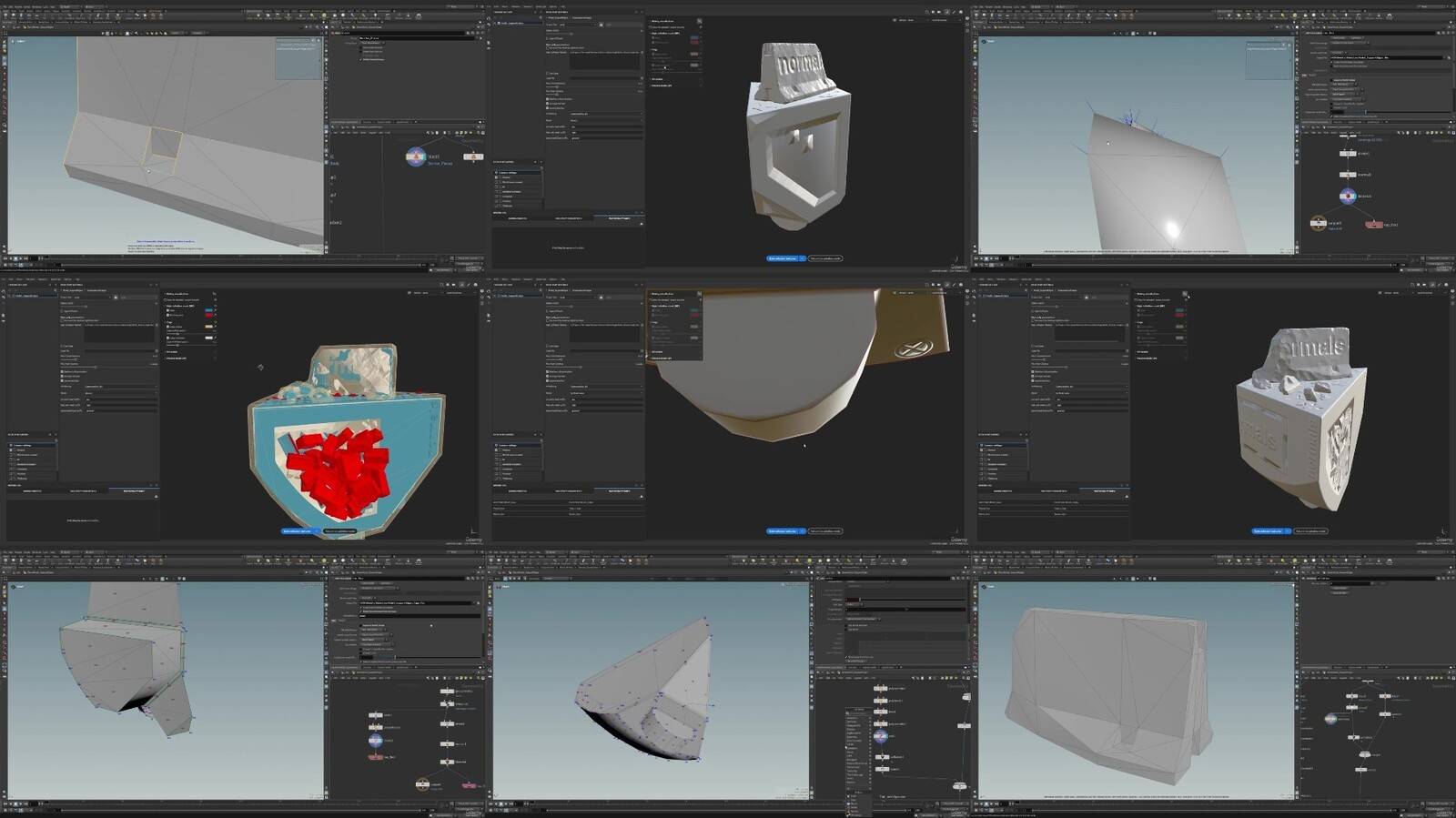The height and width of the screenshot is (818, 1456).
Task: Select the blue sphere node in the bottom-middle network
Action: [880, 735]
